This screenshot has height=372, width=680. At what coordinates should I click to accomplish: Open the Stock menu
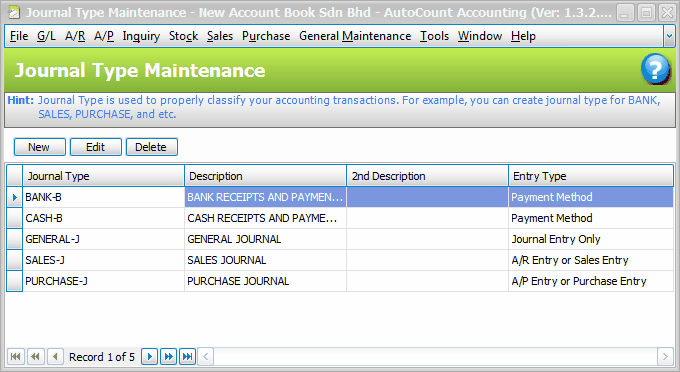pyautogui.click(x=183, y=36)
